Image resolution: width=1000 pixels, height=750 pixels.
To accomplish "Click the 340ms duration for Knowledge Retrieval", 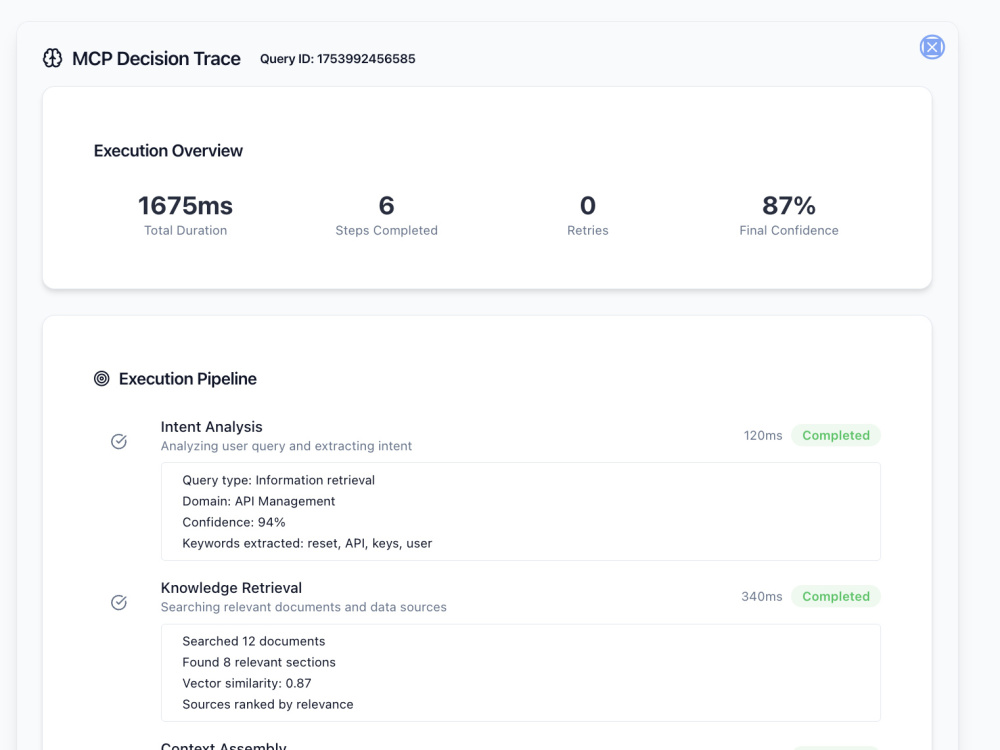I will pos(761,596).
